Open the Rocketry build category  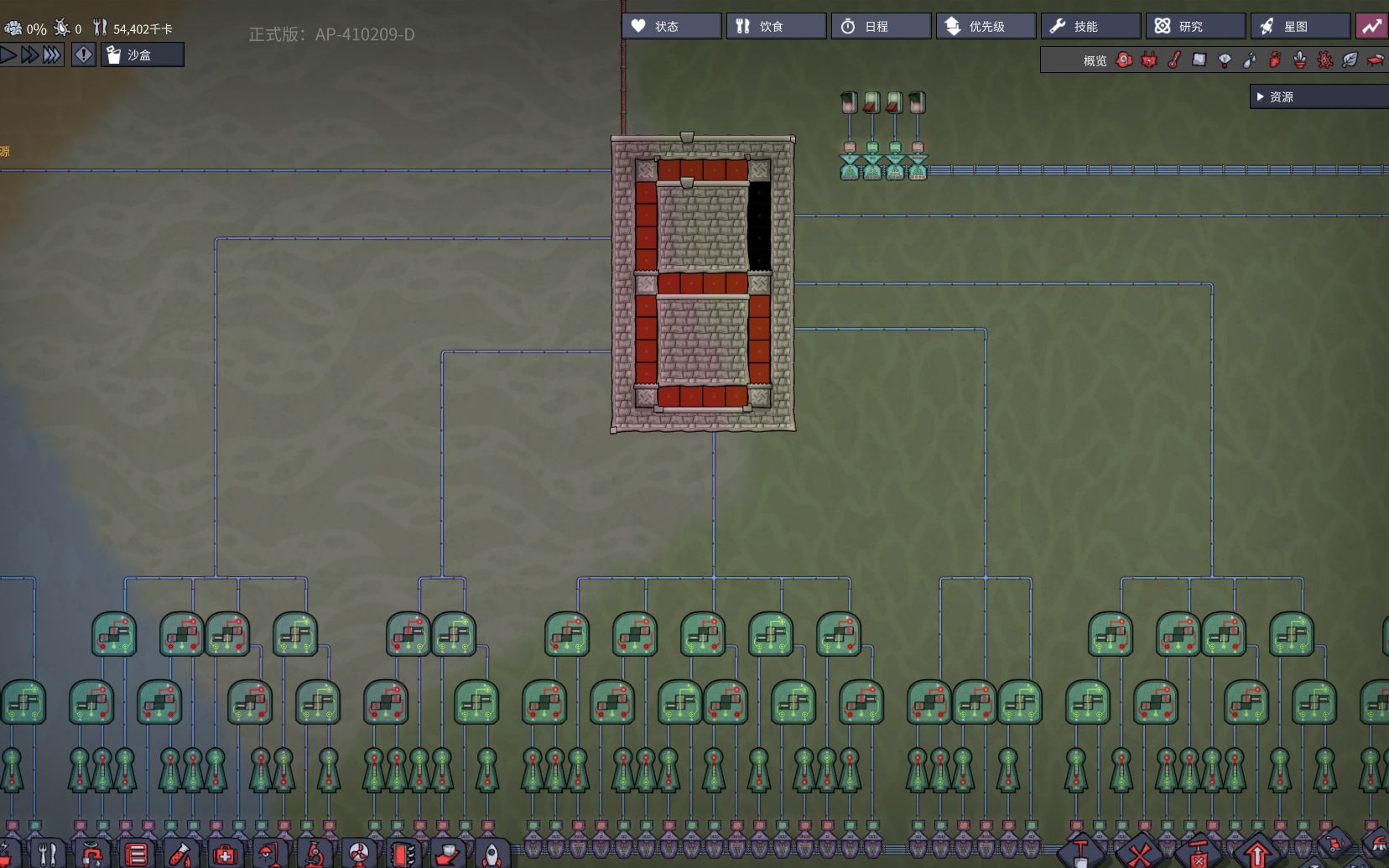click(492, 855)
